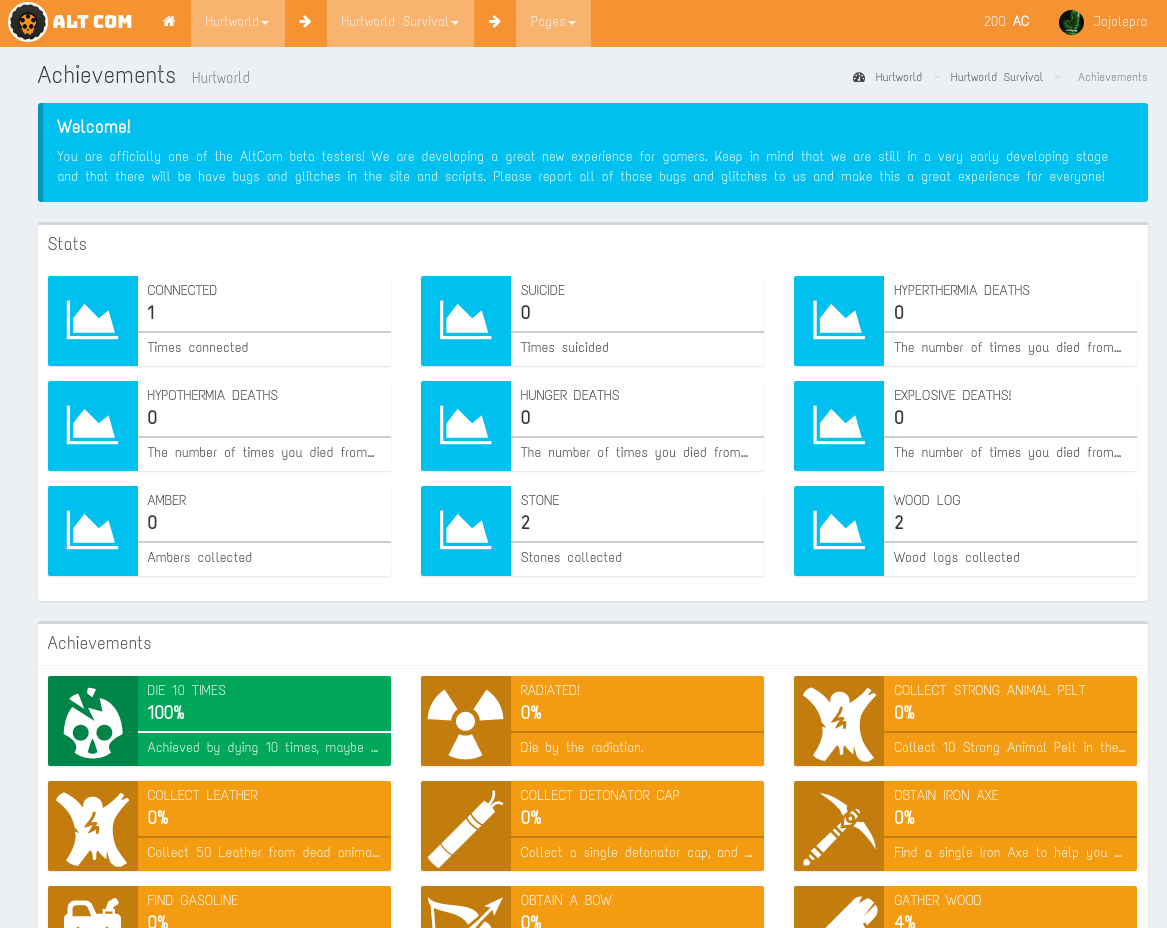
Task: Click the AltCom lion logo
Action: tap(28, 22)
